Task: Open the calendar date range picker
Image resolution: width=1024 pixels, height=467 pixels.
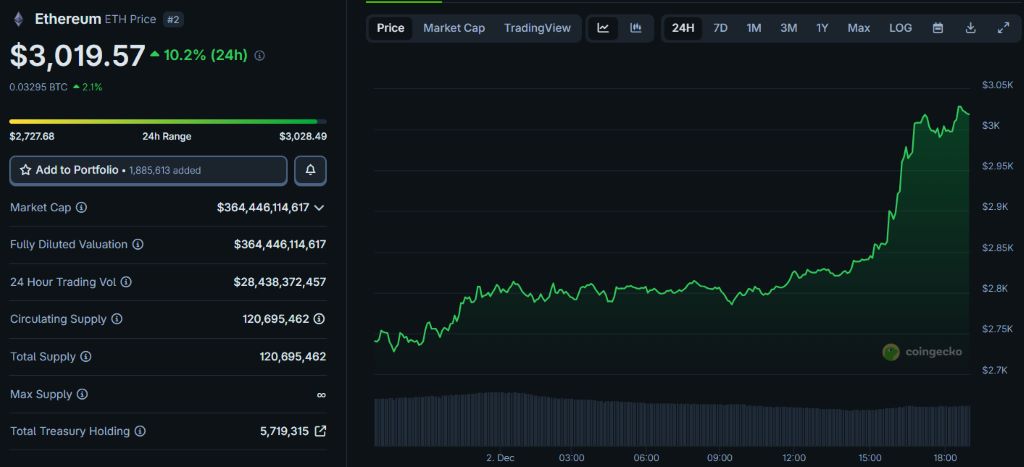Action: coord(938,28)
